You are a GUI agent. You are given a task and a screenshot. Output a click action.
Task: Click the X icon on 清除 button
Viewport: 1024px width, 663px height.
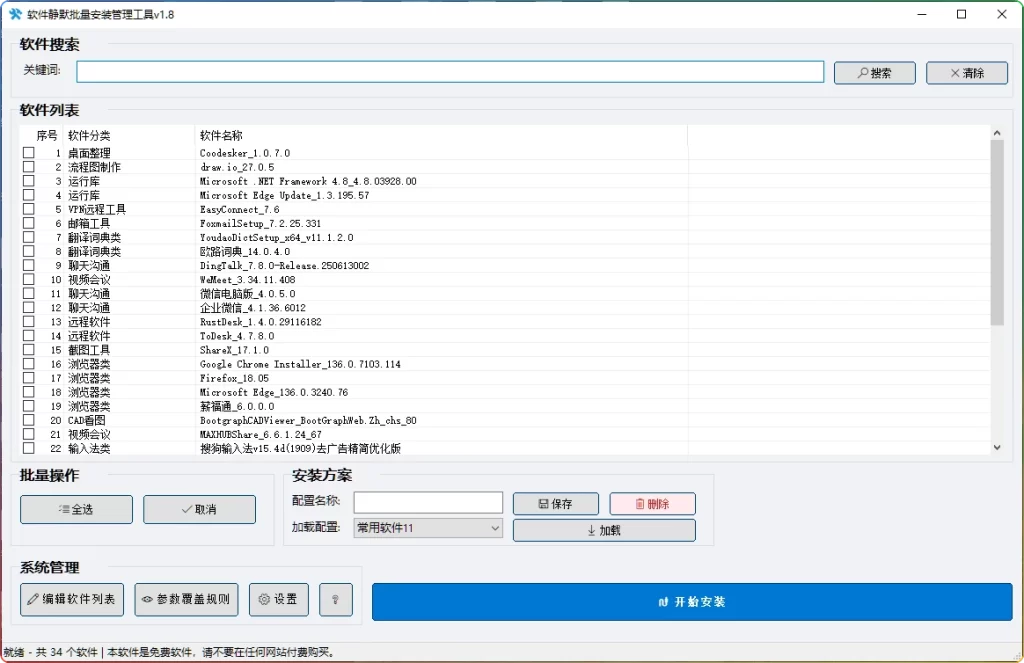coord(954,71)
